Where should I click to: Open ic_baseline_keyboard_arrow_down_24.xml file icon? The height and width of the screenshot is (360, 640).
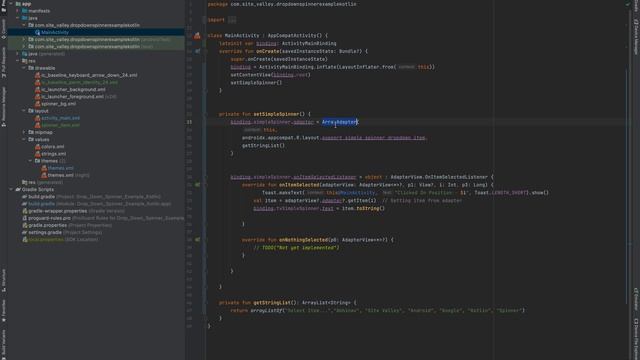(x=38, y=75)
